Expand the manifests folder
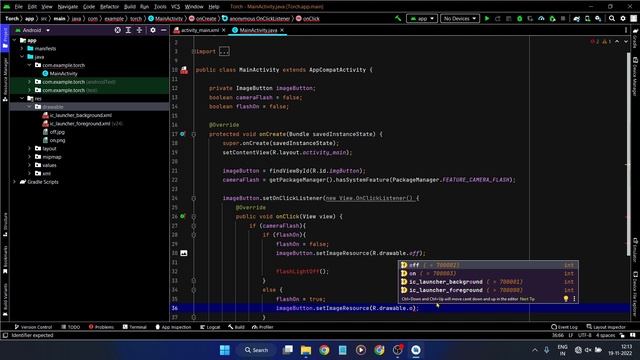640x360 pixels. click(x=22, y=49)
